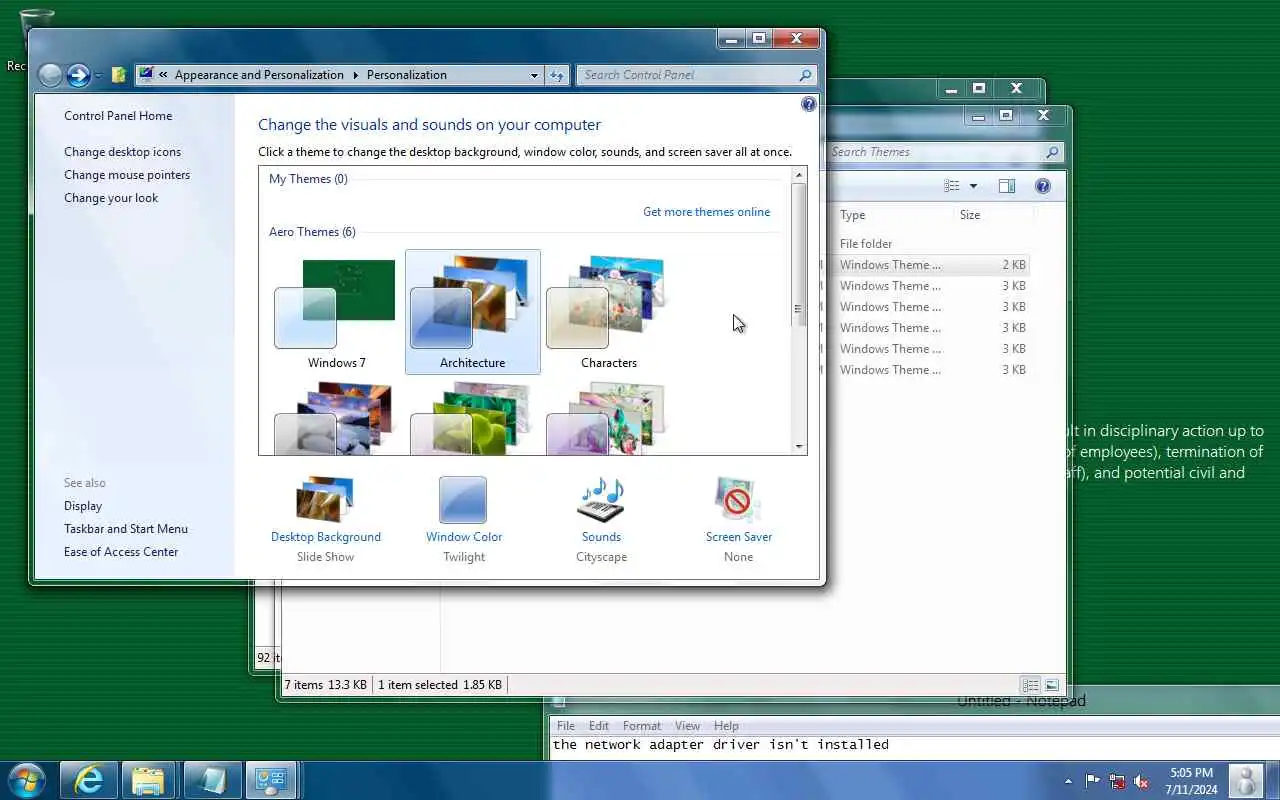Click the Window Color text link
The width and height of the screenshot is (1280, 800).
coord(464,537)
